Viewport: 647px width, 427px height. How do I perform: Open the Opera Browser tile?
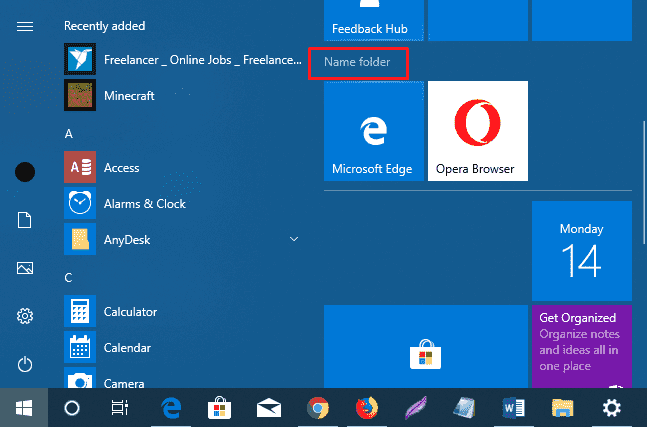pos(478,131)
